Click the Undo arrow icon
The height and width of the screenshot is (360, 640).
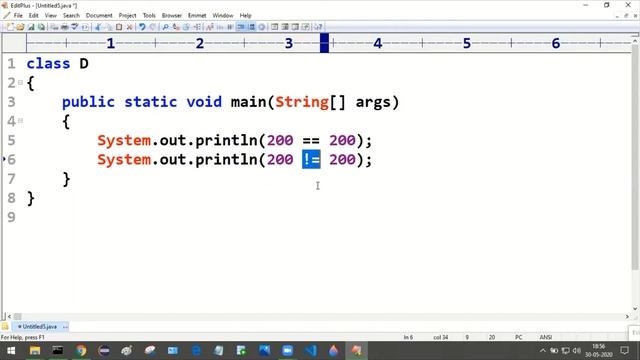(142, 27)
